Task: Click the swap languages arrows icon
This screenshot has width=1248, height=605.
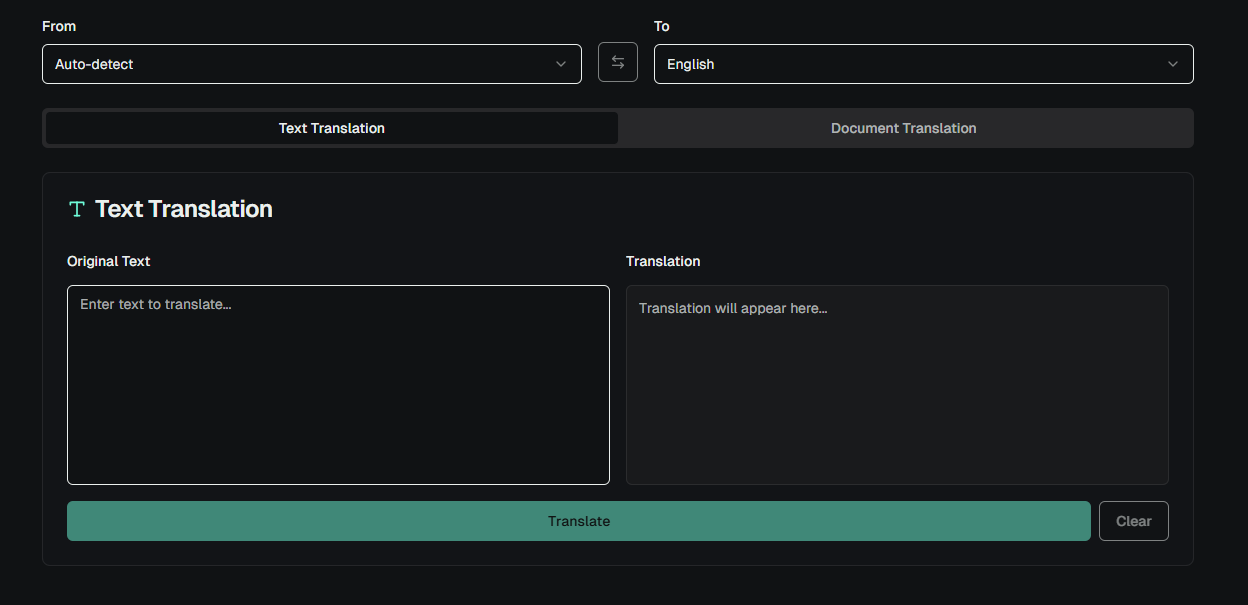Action: pos(617,63)
